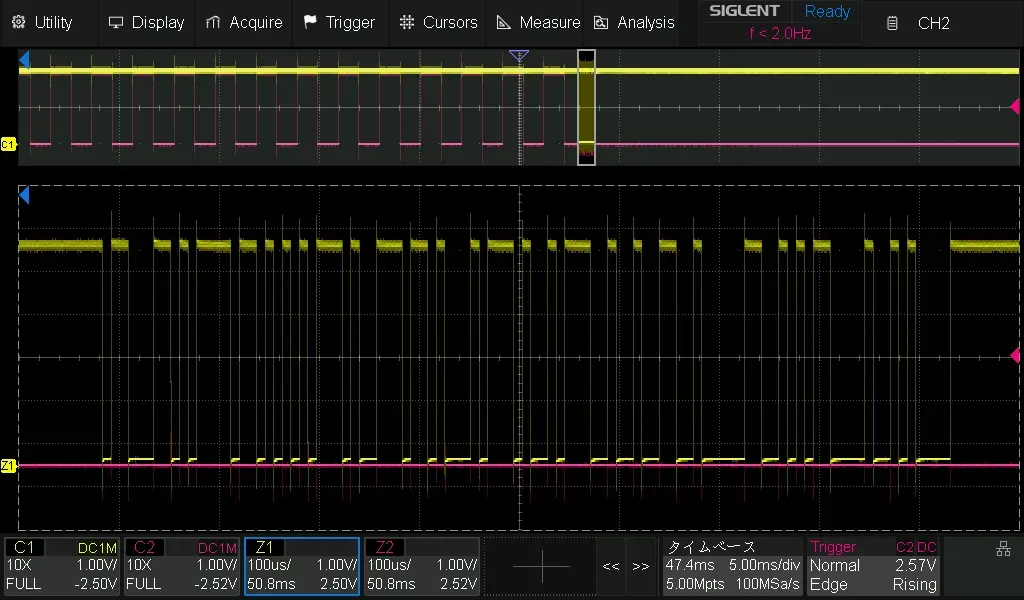Toggle channel C1 via its descriptor box
The height and width of the screenshot is (600, 1024).
(x=60, y=565)
